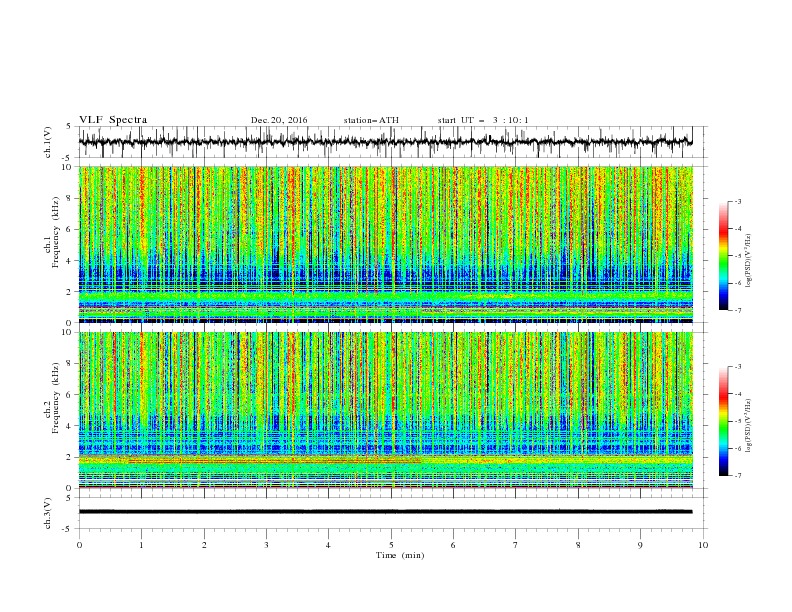This screenshot has width=792, height=612.
Task: Click the ch.2 PSD color scale bar
Action: point(724,421)
